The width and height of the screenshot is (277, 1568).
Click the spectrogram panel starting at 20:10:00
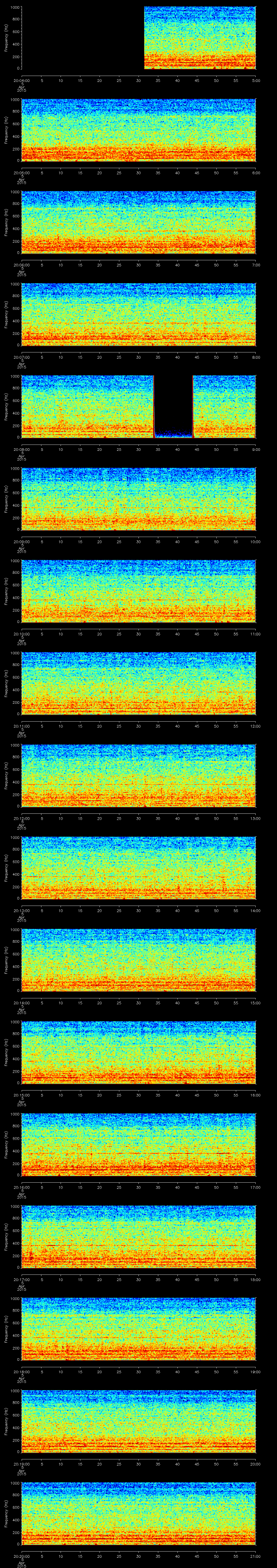tap(139, 591)
